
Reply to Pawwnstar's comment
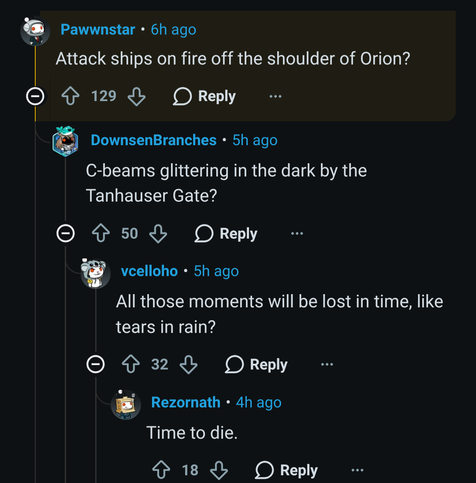204,96
